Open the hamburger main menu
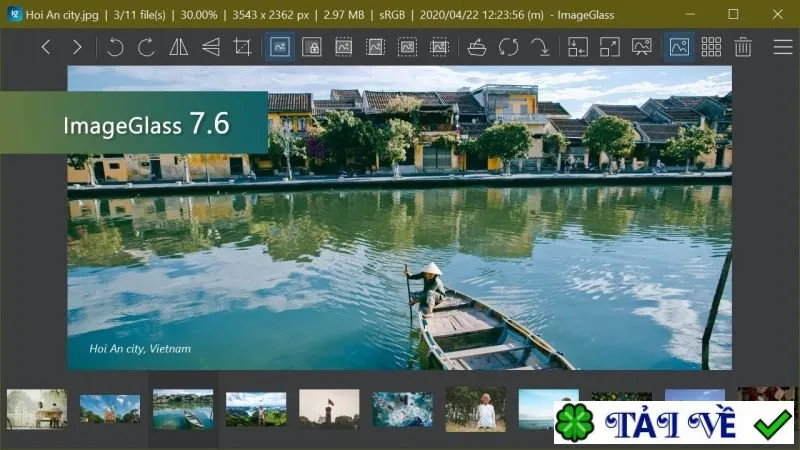This screenshot has height=450, width=800. (x=783, y=47)
